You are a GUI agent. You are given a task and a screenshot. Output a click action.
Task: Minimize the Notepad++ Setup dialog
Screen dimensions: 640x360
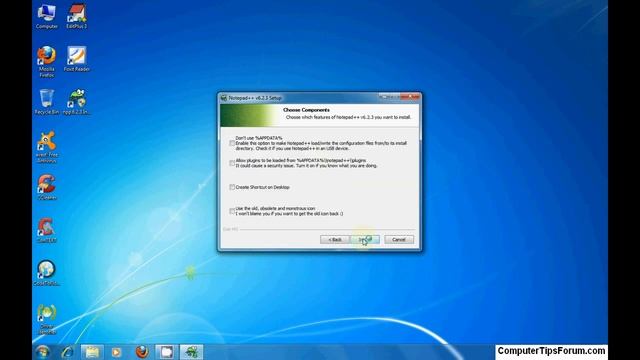click(384, 97)
